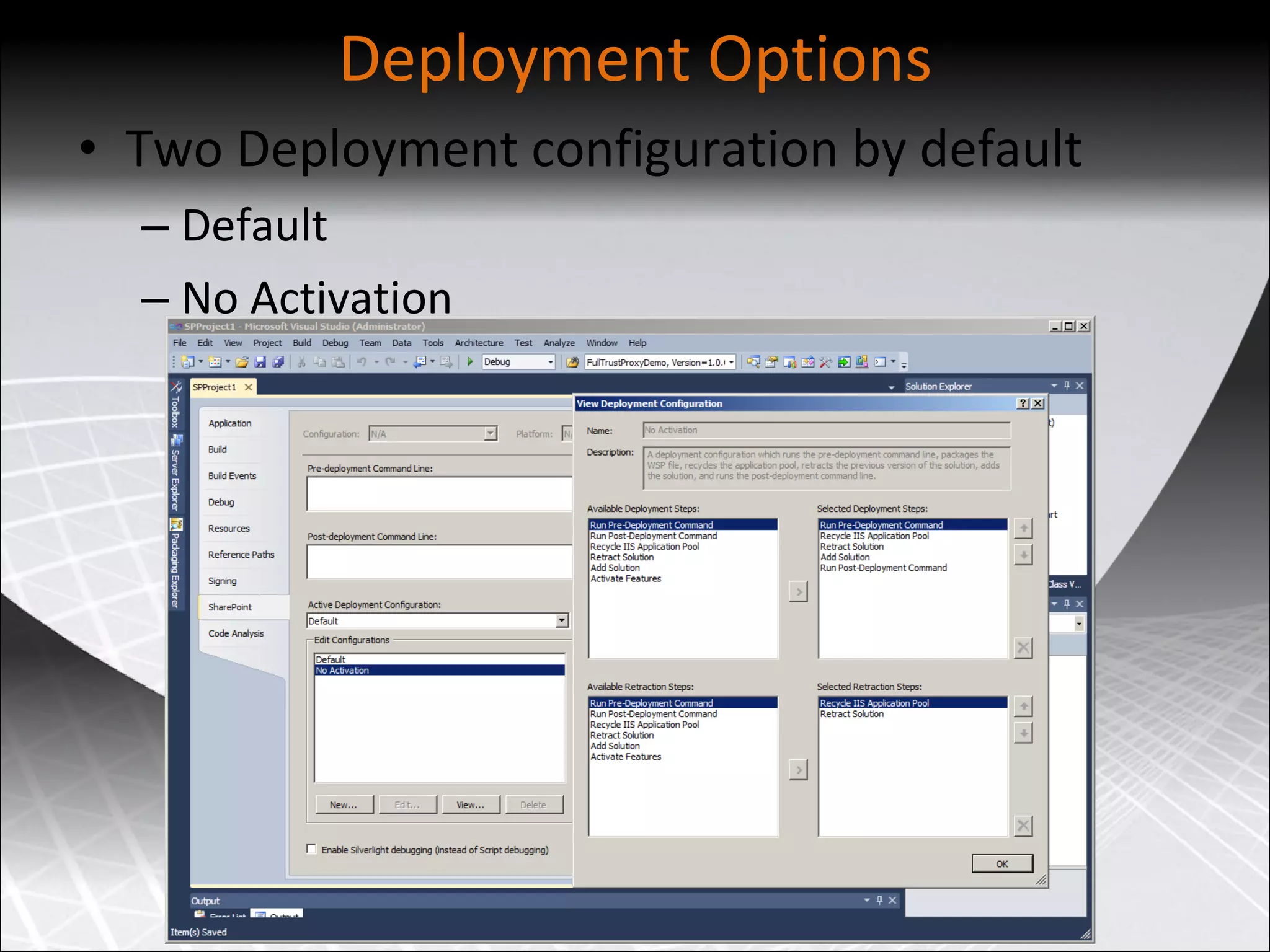Screen dimensions: 1270x952
Task: Click the green arrow Start Page icon
Action: point(844,362)
